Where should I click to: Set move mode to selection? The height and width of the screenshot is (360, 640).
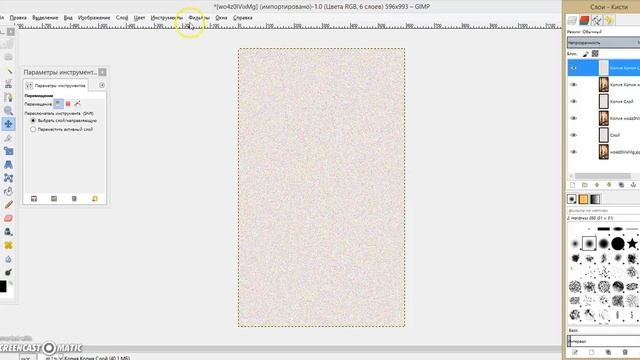click(68, 104)
